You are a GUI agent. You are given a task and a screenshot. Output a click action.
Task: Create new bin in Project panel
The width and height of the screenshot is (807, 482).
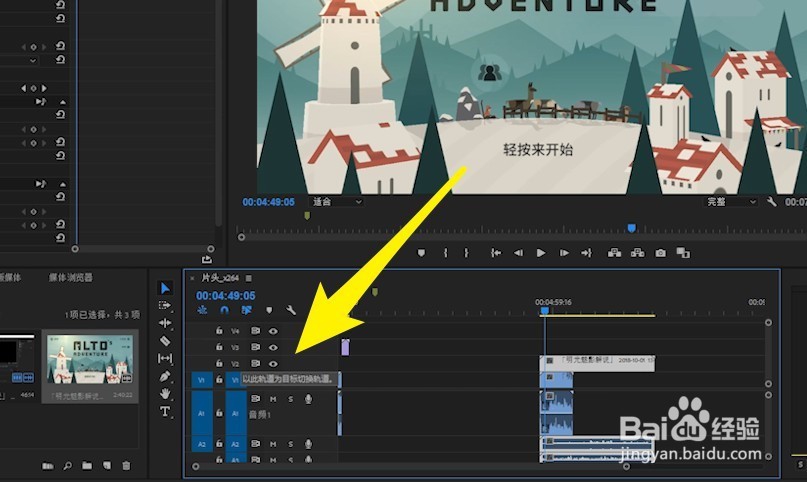tap(87, 466)
